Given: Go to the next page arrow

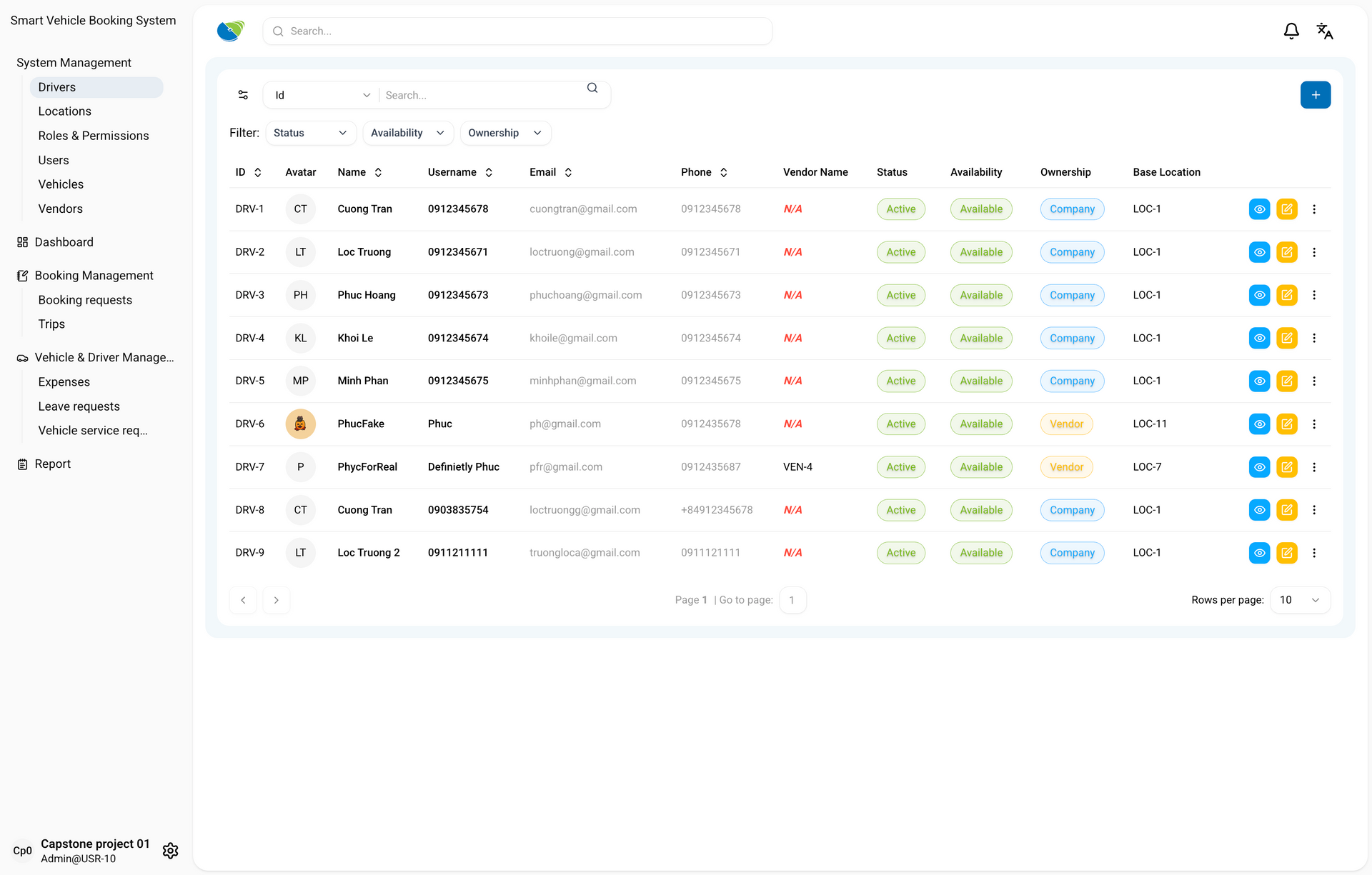Looking at the screenshot, I should tap(276, 600).
